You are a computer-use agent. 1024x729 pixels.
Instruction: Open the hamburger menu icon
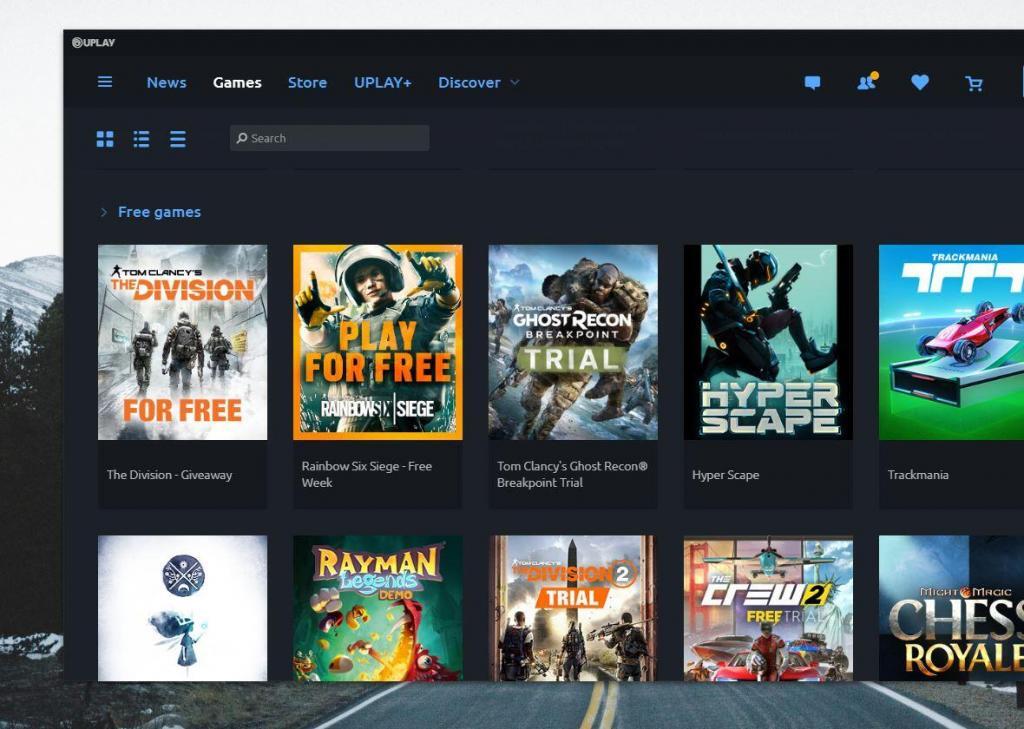click(x=105, y=82)
